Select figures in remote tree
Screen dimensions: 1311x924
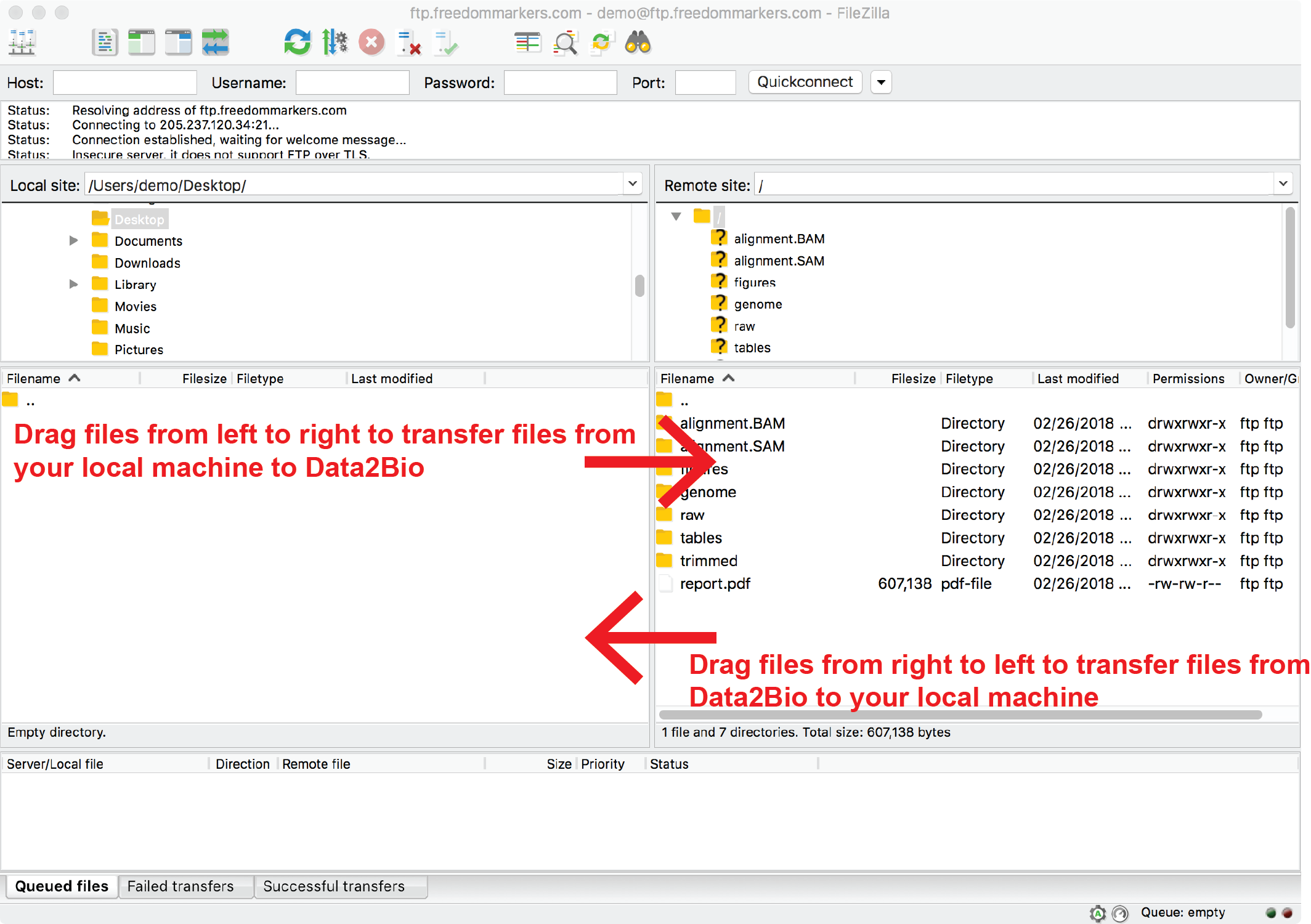[754, 283]
